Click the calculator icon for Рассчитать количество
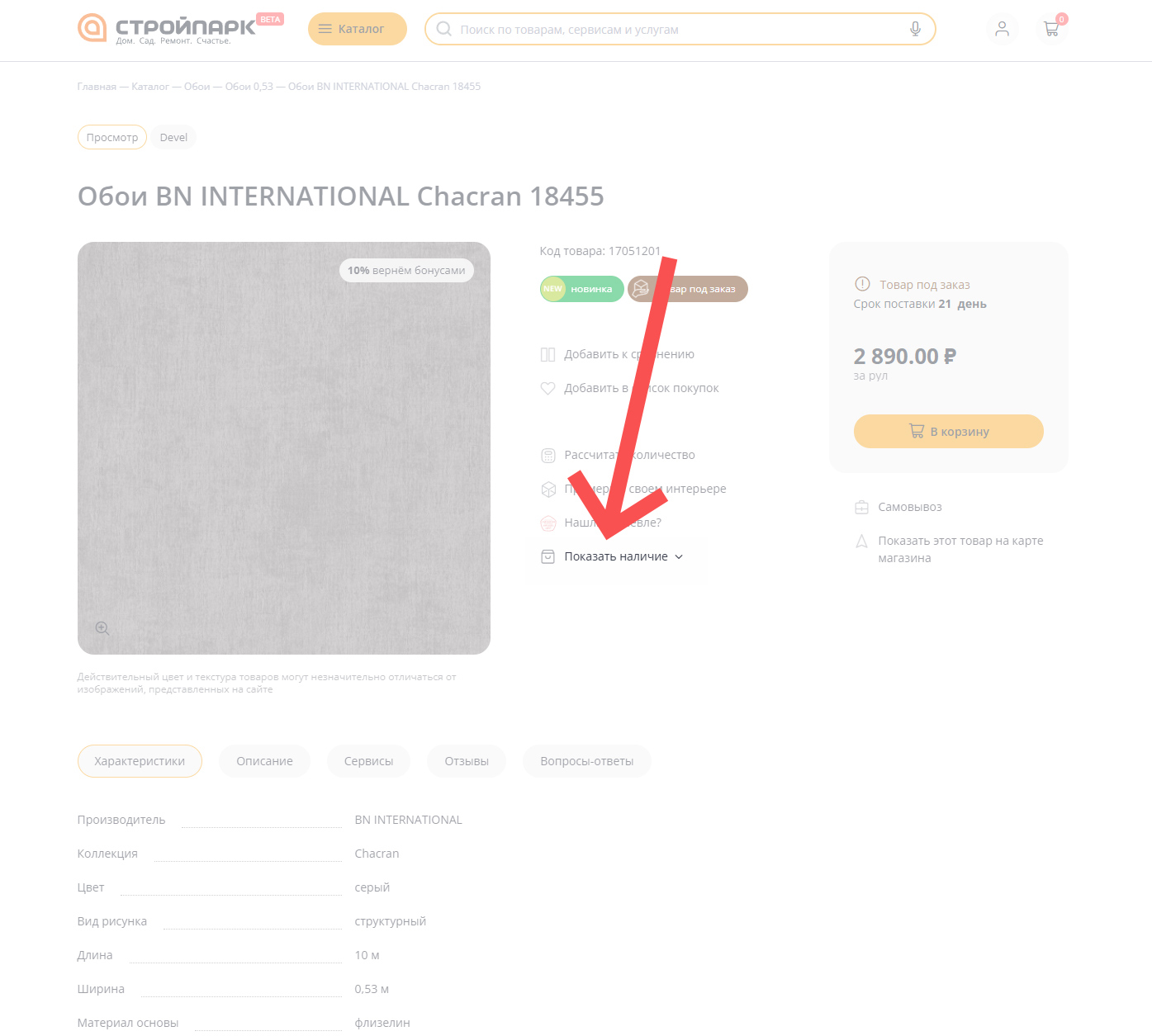This screenshot has height=1036, width=1152. point(548,456)
